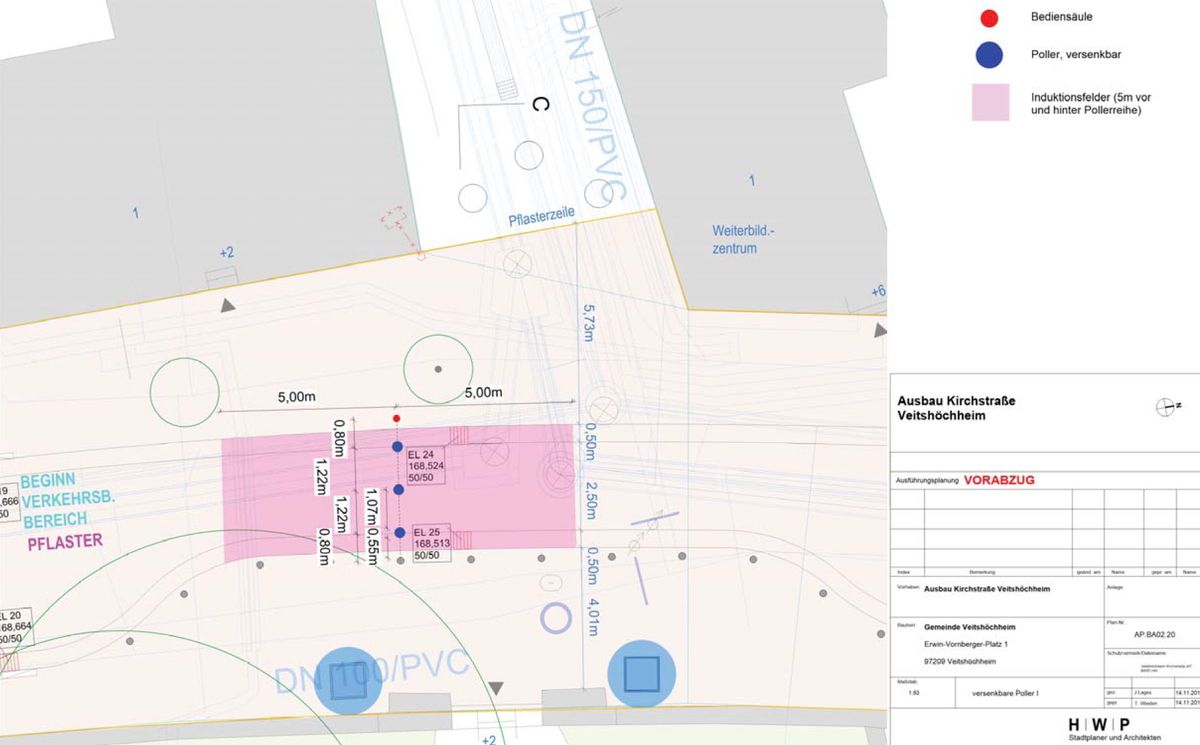Click the 'Ausführungsplanung' label

(x=926, y=481)
